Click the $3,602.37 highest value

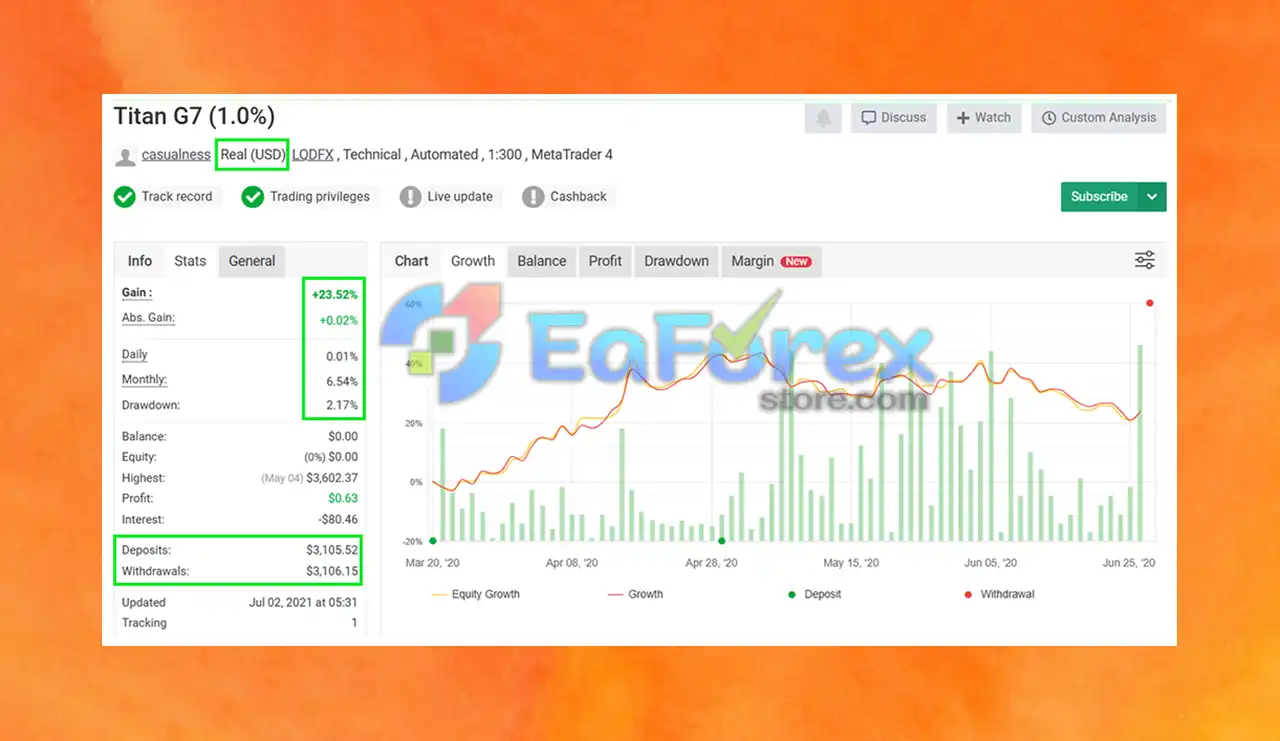point(332,478)
